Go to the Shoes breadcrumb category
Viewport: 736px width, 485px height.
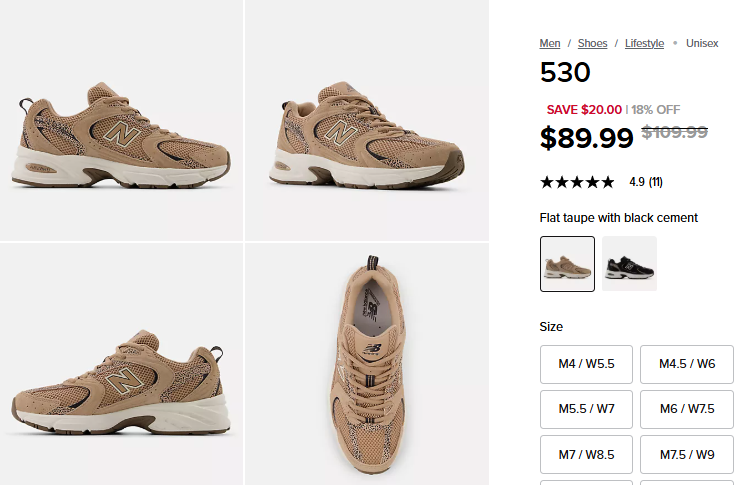point(592,43)
